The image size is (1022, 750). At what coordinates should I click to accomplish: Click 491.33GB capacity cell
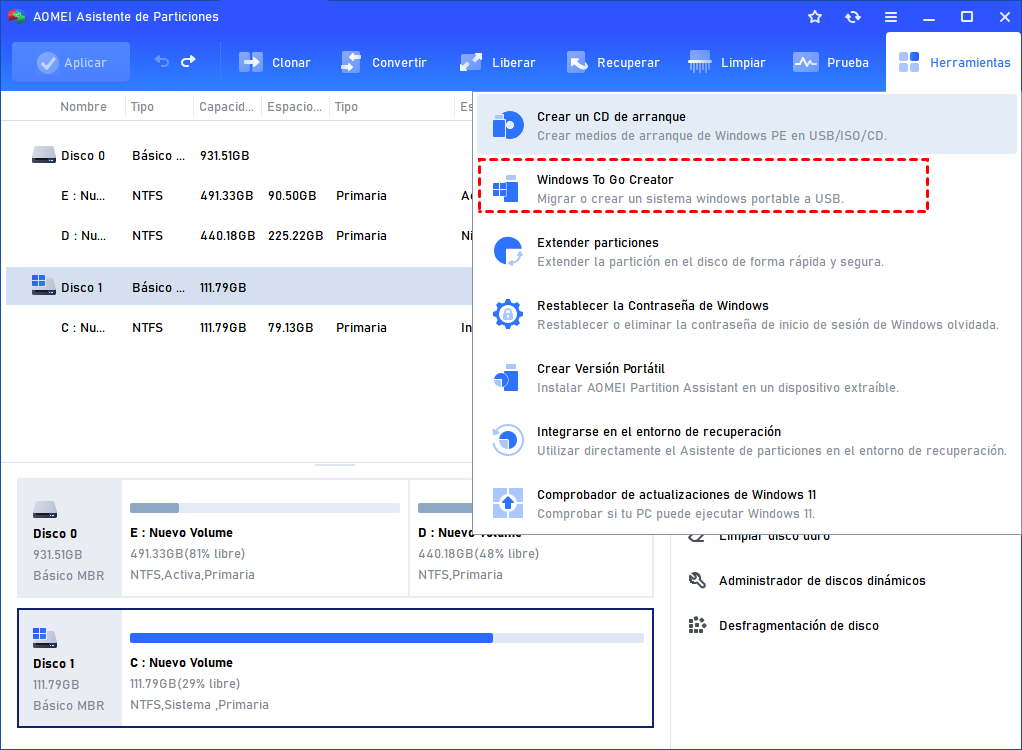tap(227, 195)
